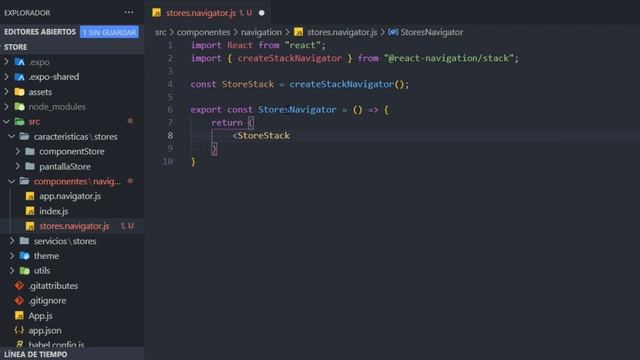Click the .gitignore git icon
This screenshot has width=640, height=360.
(19, 300)
